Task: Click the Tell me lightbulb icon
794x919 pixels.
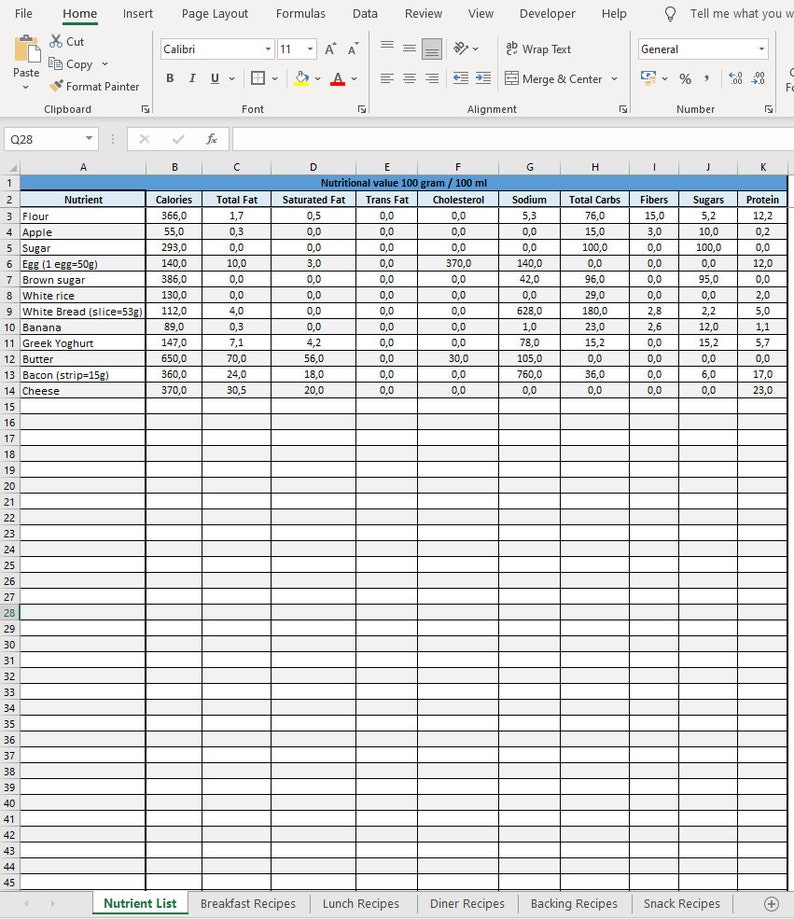Action: tap(670, 14)
